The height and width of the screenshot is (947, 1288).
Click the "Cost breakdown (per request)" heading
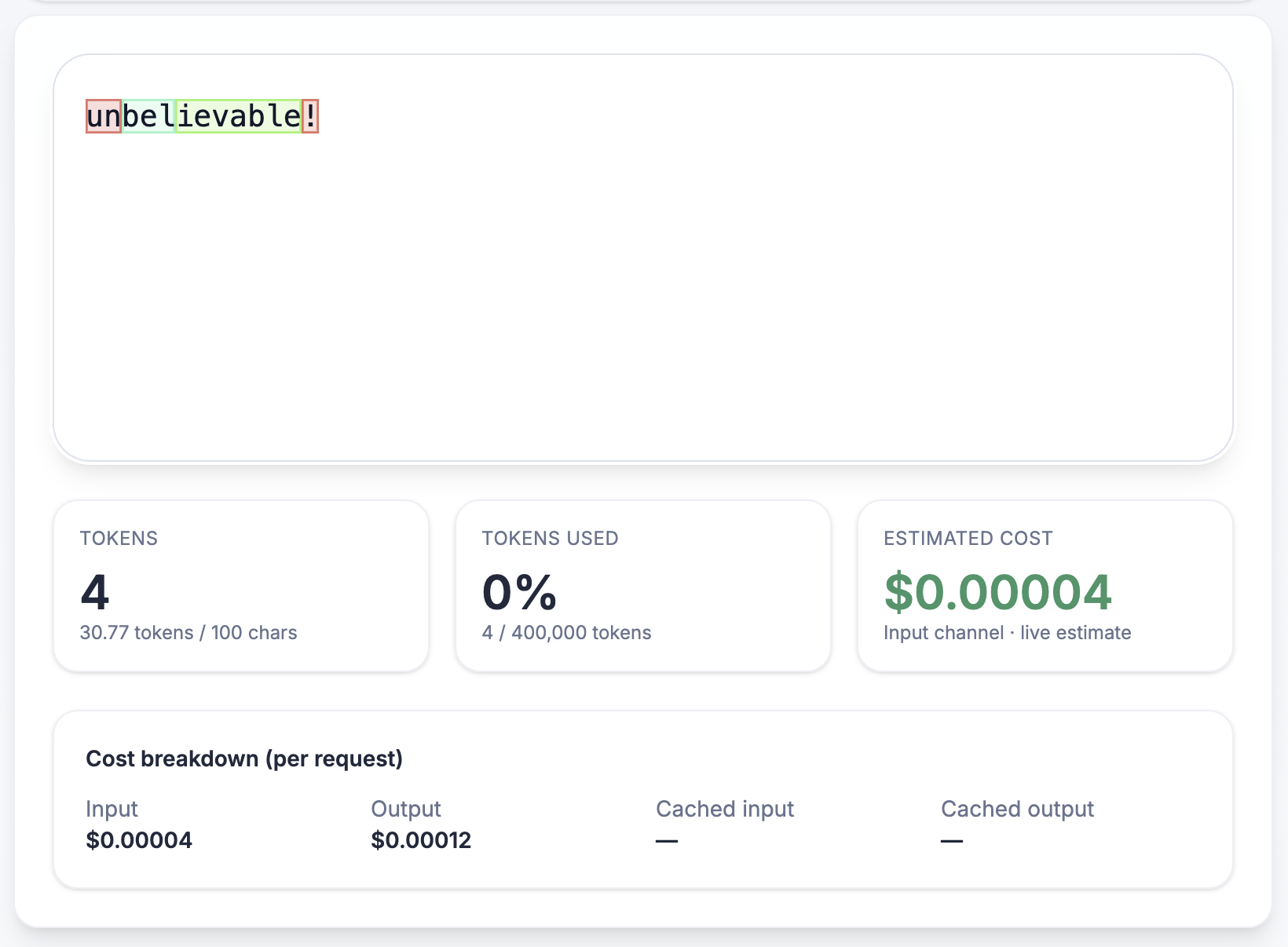click(244, 759)
